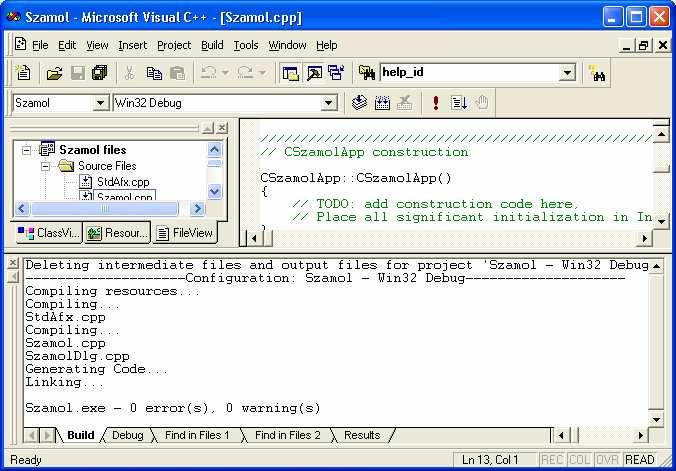Viewport: 676px width, 471px height.
Task: Open the Build menu
Action: 212,45
